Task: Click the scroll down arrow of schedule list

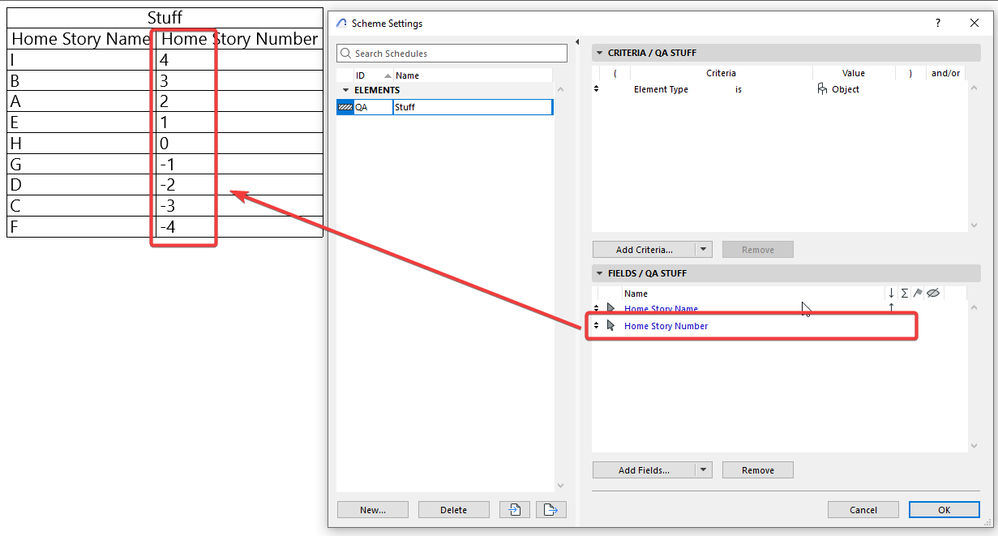Action: click(561, 485)
